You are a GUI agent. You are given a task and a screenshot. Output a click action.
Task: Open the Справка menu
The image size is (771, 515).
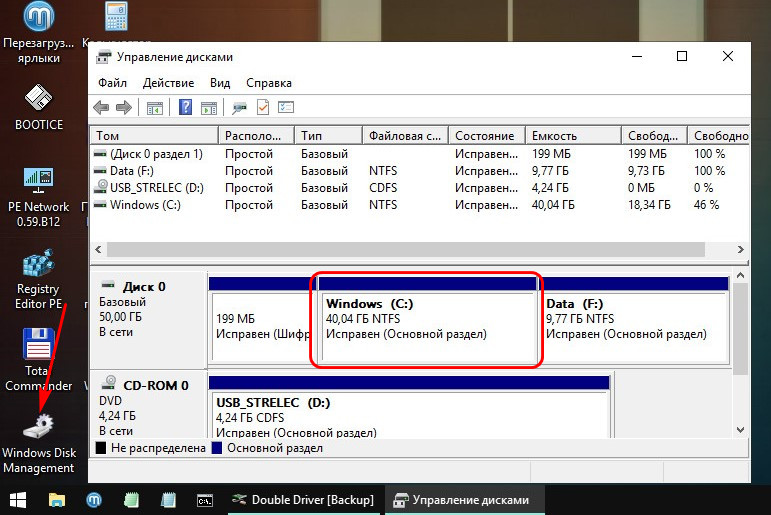(269, 83)
